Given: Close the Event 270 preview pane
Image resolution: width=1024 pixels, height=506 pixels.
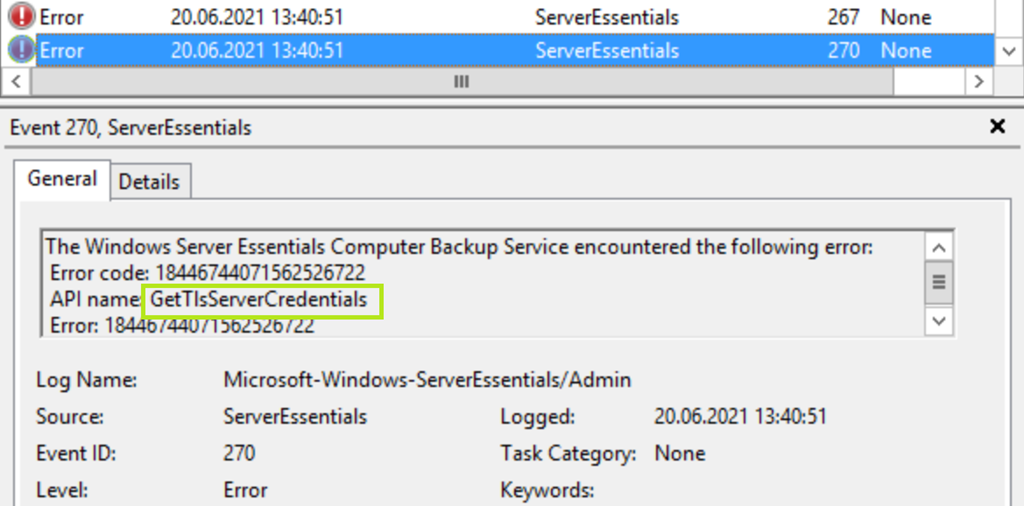Looking at the screenshot, I should 996,127.
